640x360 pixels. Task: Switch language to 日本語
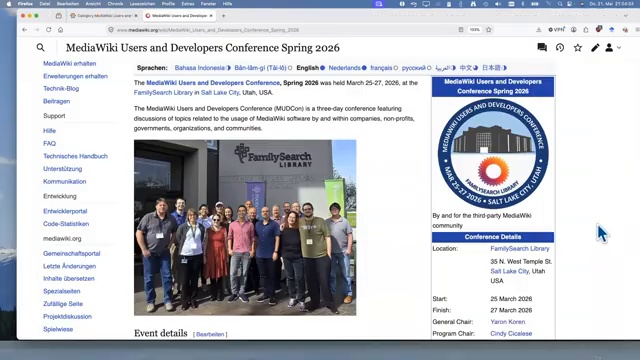tap(491, 68)
